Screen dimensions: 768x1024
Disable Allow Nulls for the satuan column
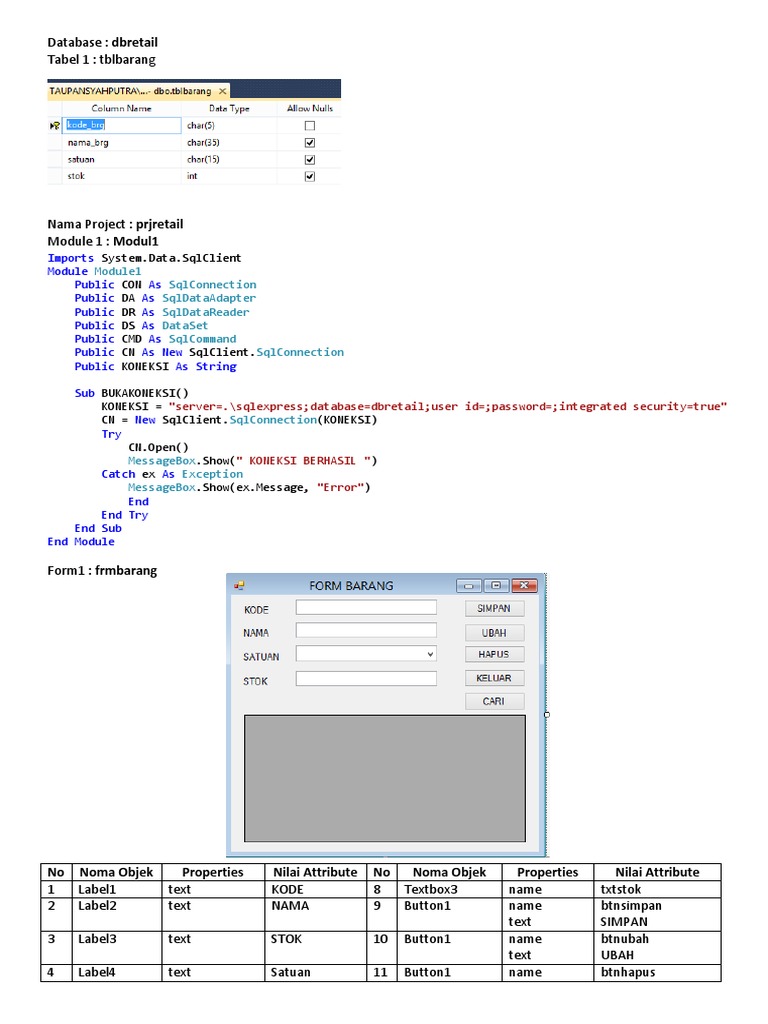tap(309, 160)
